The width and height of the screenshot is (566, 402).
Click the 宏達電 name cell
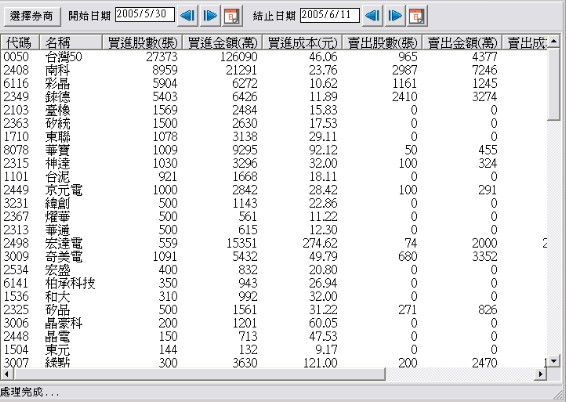pyautogui.click(x=64, y=243)
